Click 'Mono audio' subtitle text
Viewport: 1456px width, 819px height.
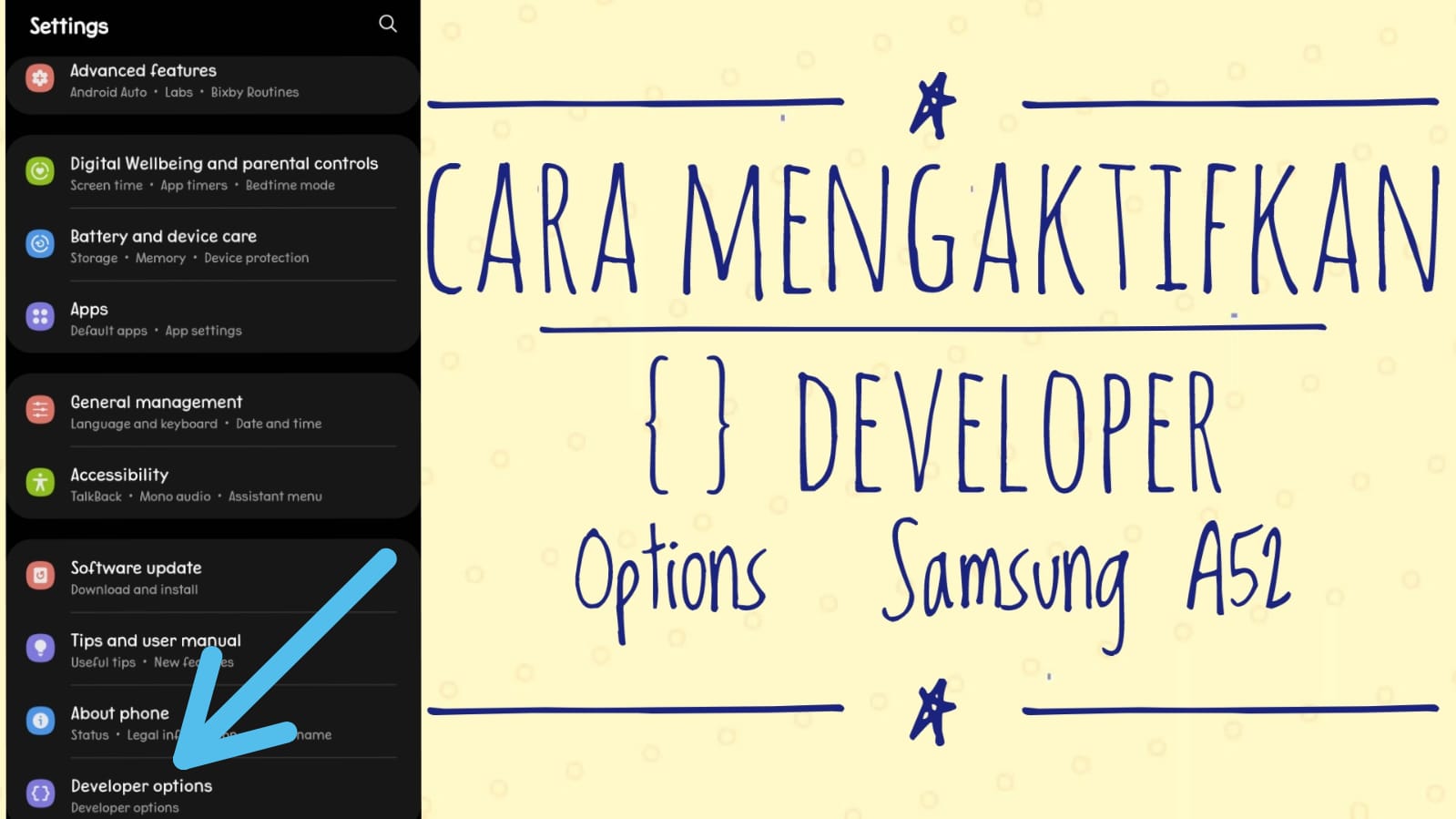(x=175, y=497)
